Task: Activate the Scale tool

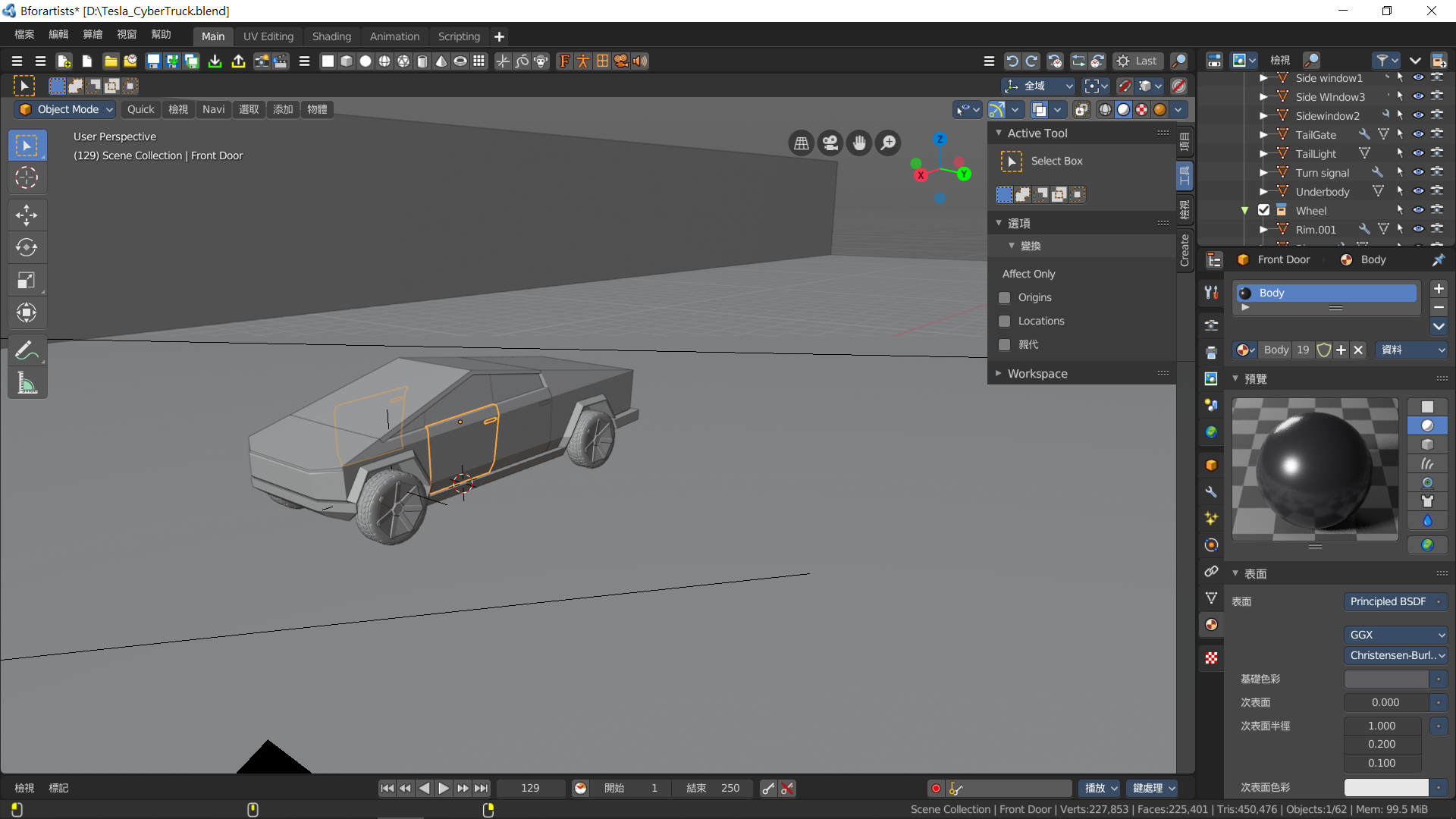Action: [x=27, y=281]
